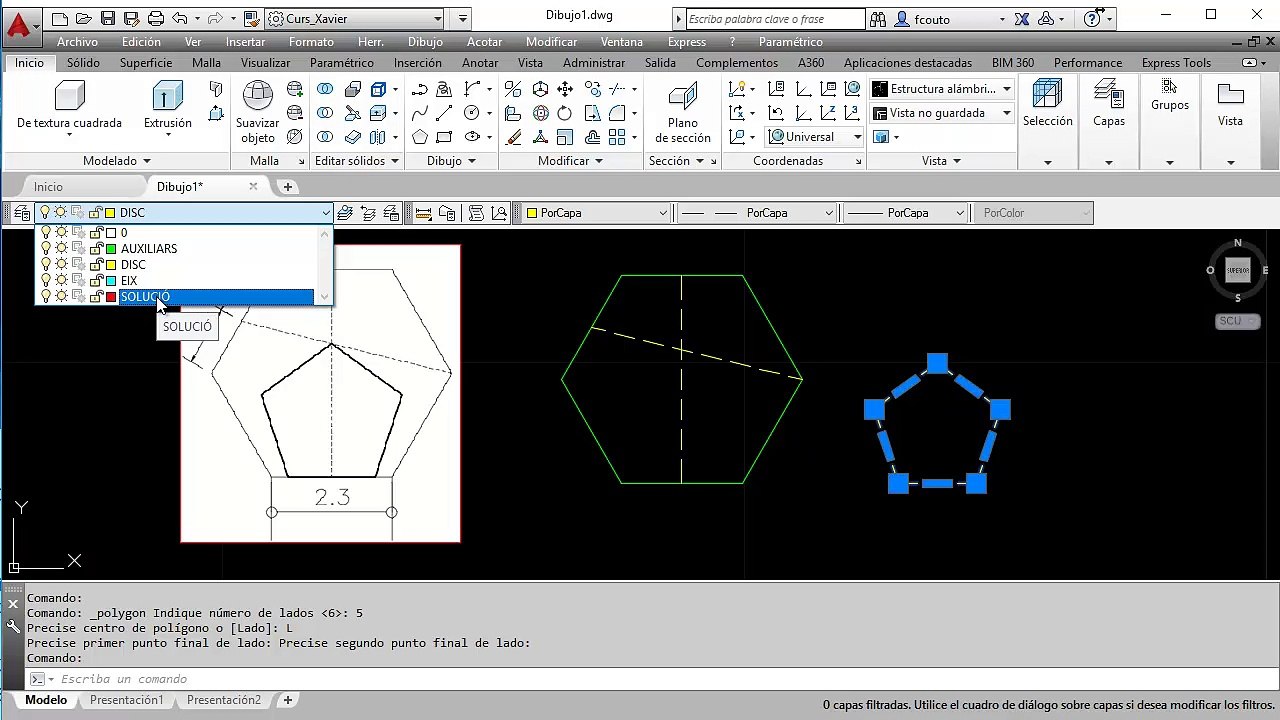Click the Print icon in quick access toolbar
This screenshot has width=1280, height=720.
point(156,18)
